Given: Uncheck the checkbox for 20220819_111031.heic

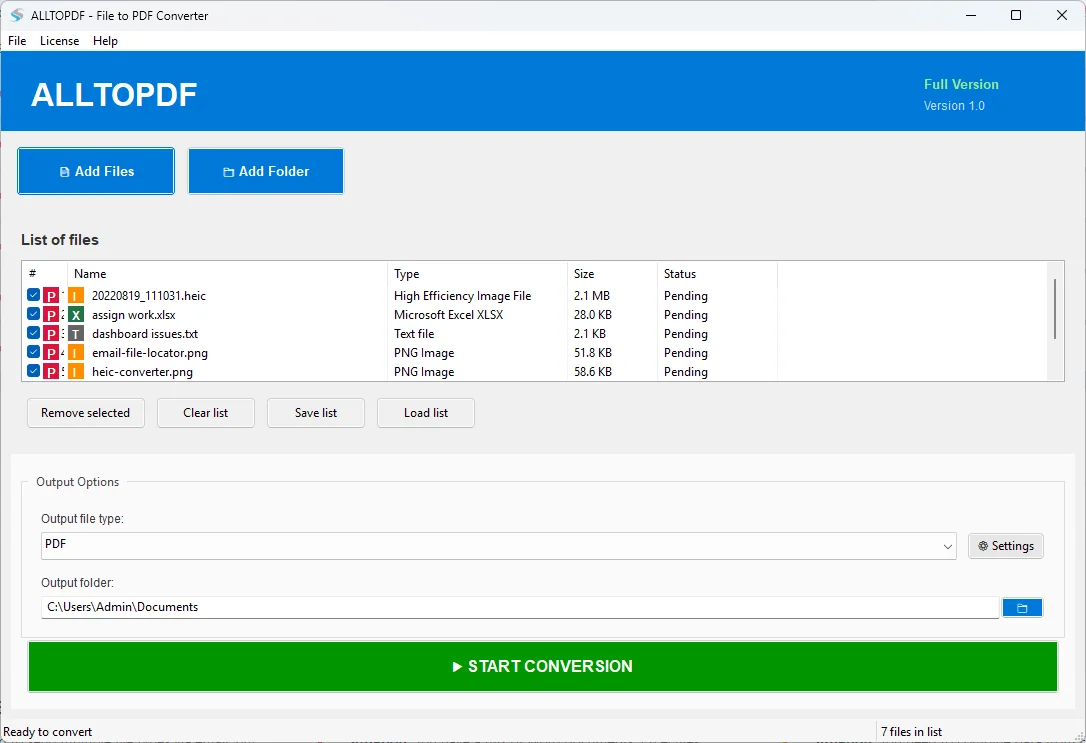Looking at the screenshot, I should [33, 295].
